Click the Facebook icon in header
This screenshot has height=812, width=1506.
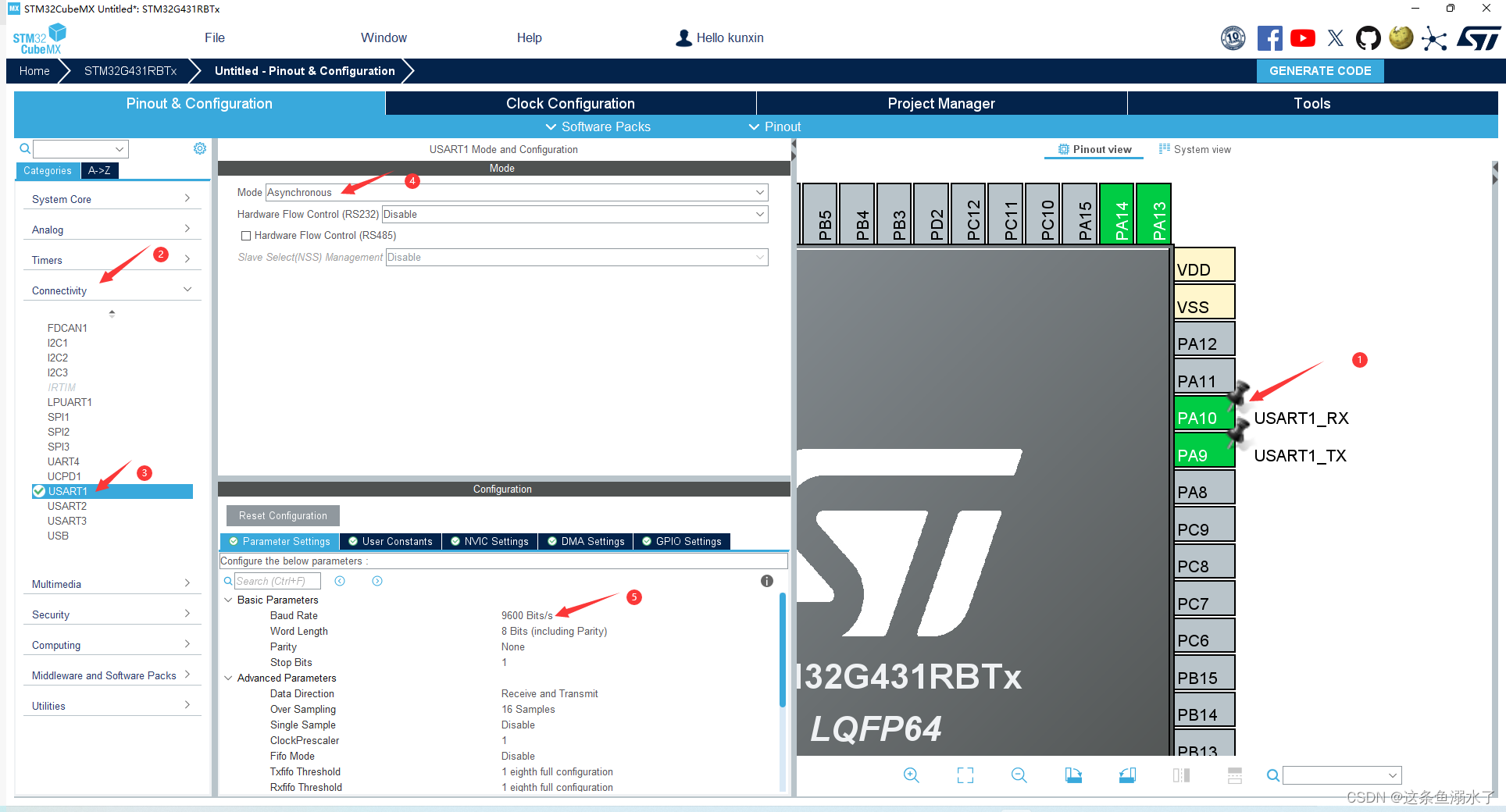[x=1269, y=37]
